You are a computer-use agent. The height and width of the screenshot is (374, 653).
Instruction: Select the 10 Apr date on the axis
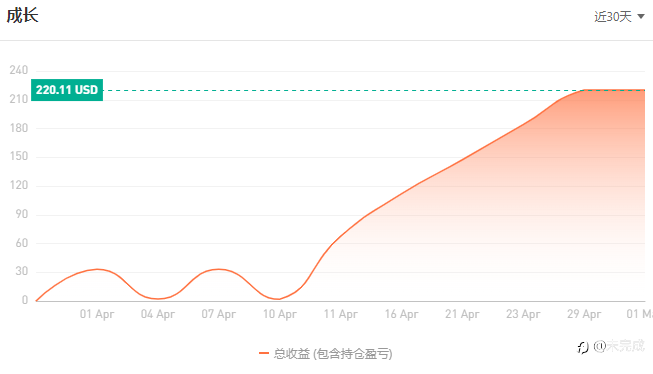tap(280, 314)
